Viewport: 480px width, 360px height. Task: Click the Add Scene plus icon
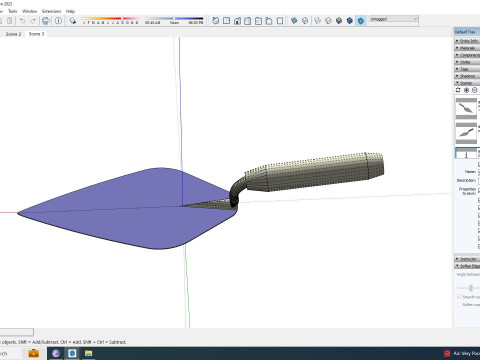tap(466, 90)
